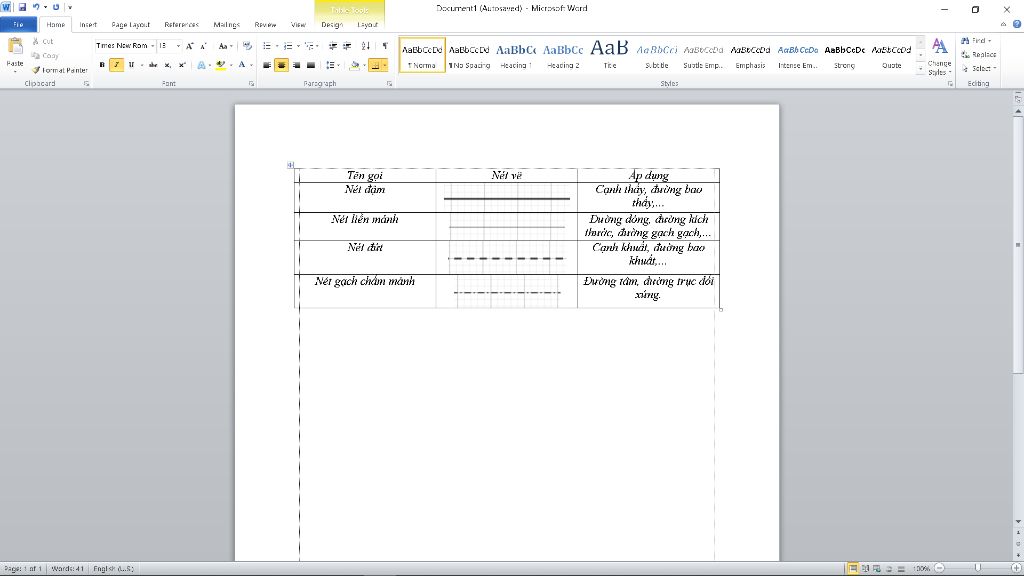This screenshot has width=1024, height=576.
Task: Open the font name dropdown
Action: (x=152, y=46)
